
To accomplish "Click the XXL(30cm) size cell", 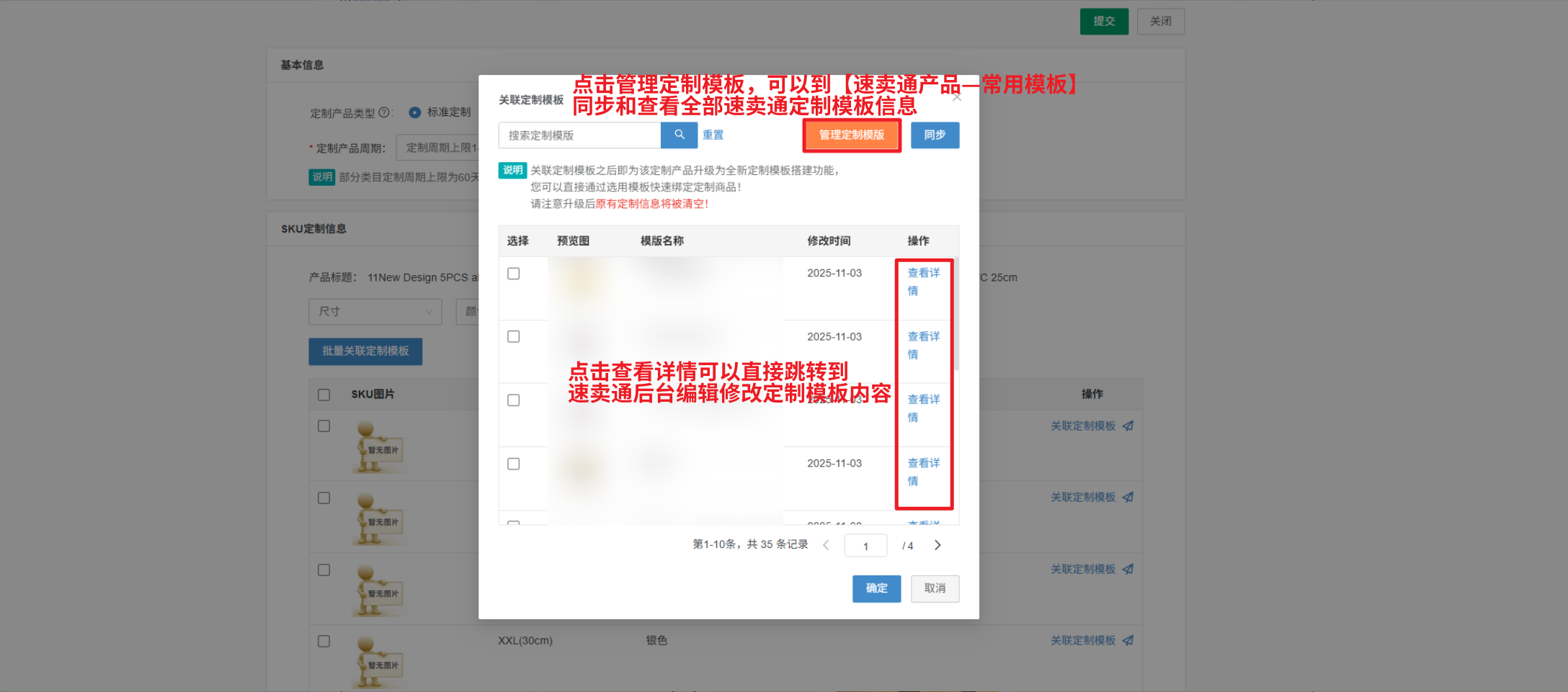I will coord(525,640).
